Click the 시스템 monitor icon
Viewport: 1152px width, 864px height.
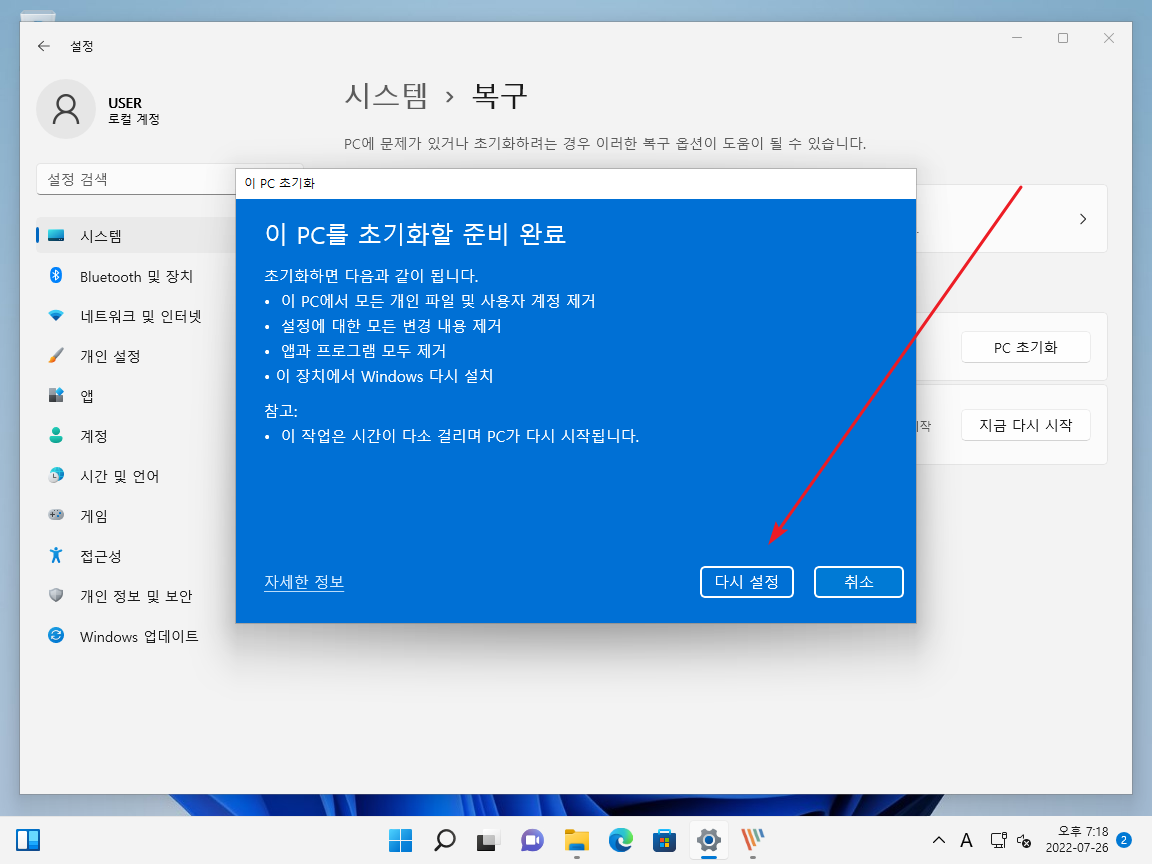point(56,235)
